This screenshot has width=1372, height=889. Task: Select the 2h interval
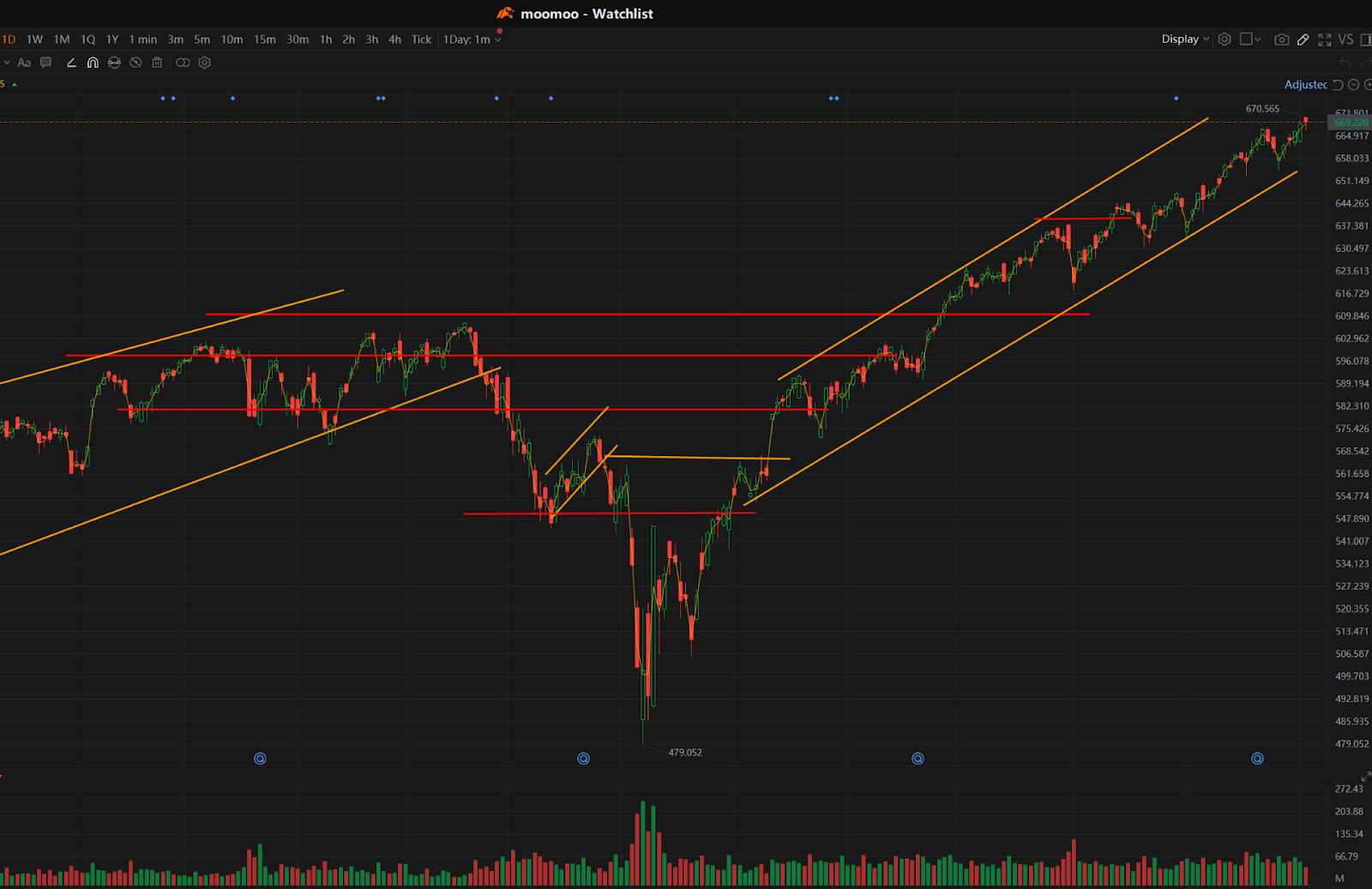click(x=349, y=39)
